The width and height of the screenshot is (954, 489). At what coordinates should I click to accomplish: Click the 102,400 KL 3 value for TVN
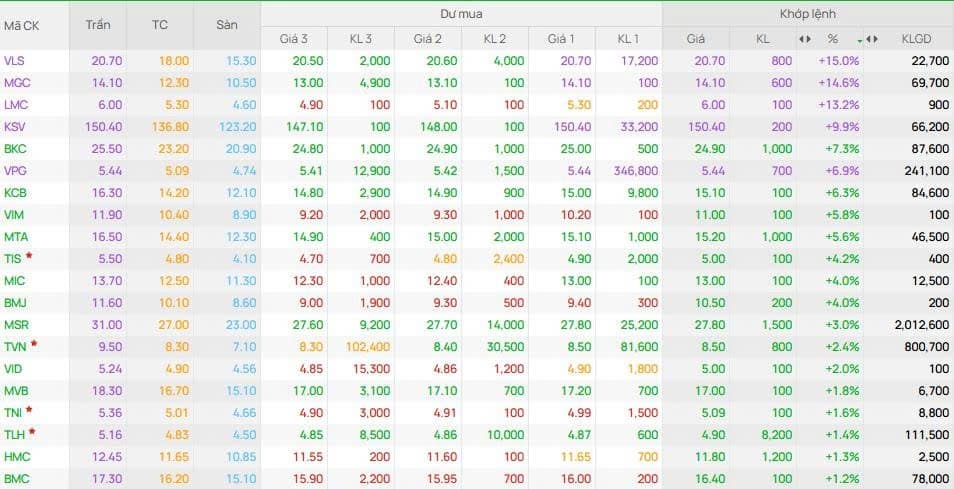pos(367,347)
